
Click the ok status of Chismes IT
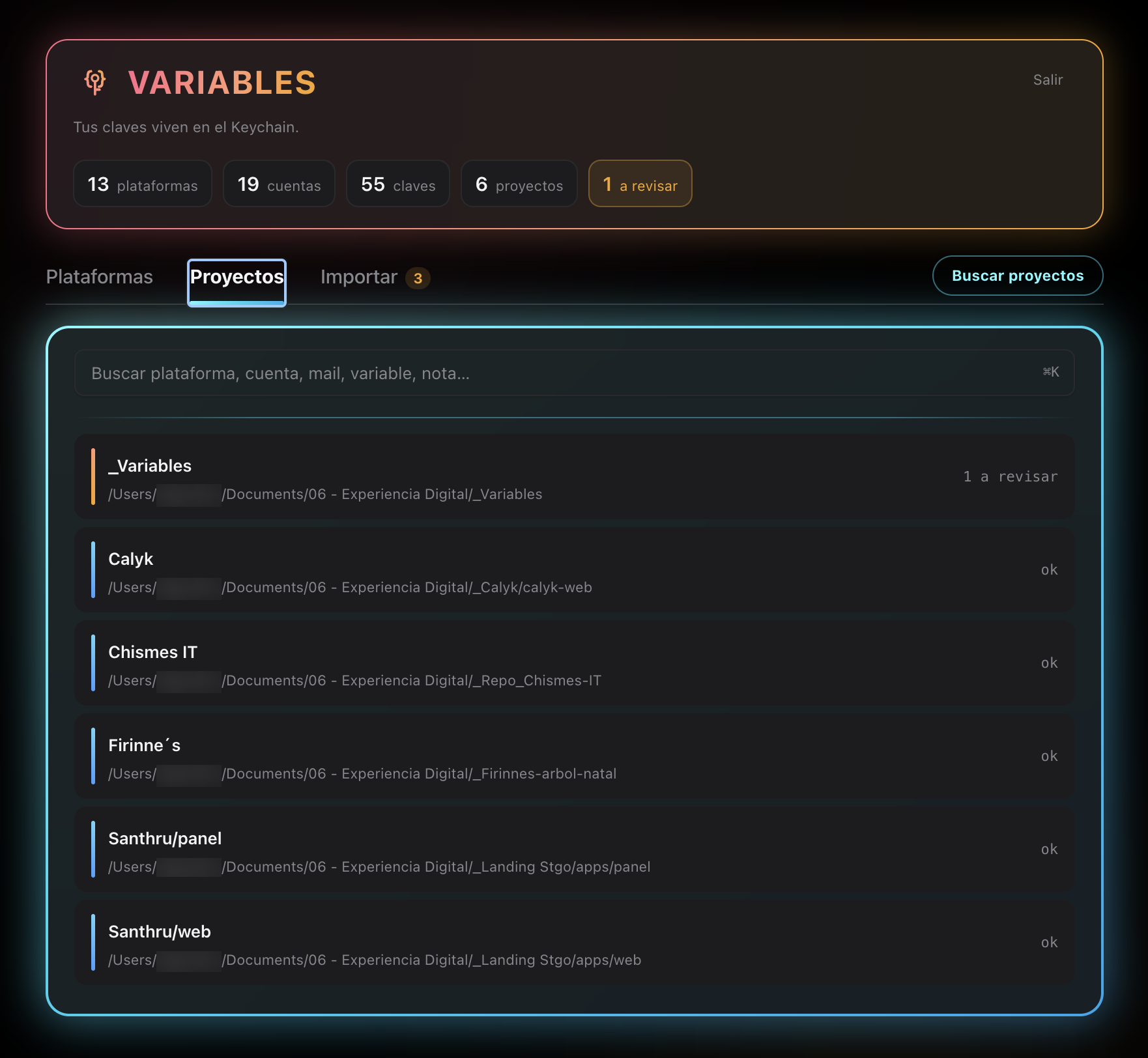point(1049,663)
